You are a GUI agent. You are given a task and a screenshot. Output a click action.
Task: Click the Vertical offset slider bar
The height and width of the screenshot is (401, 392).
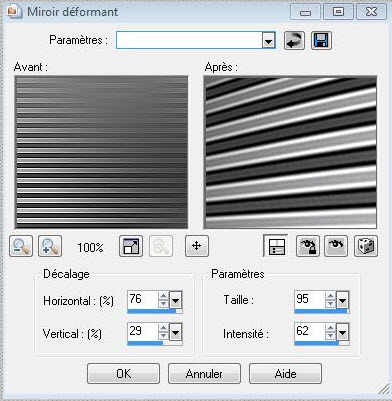[155, 343]
